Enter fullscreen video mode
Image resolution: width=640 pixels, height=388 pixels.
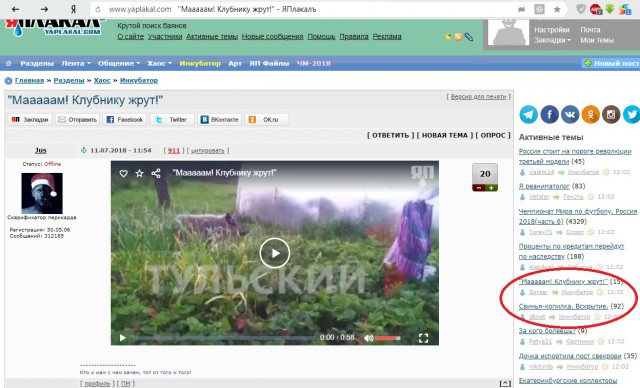coord(423,338)
